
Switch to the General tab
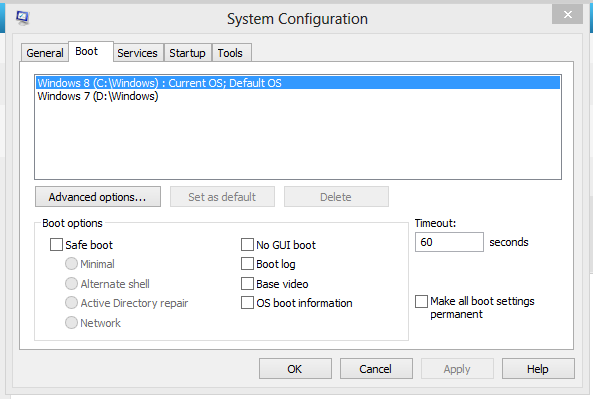click(x=45, y=53)
